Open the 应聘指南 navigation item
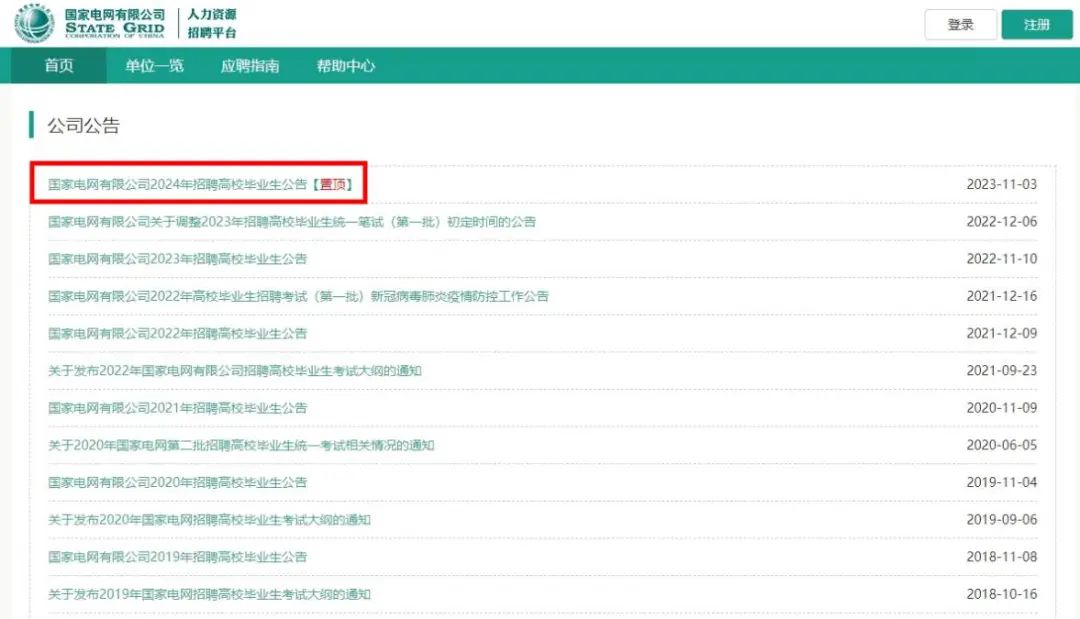The image size is (1080, 619). click(250, 66)
